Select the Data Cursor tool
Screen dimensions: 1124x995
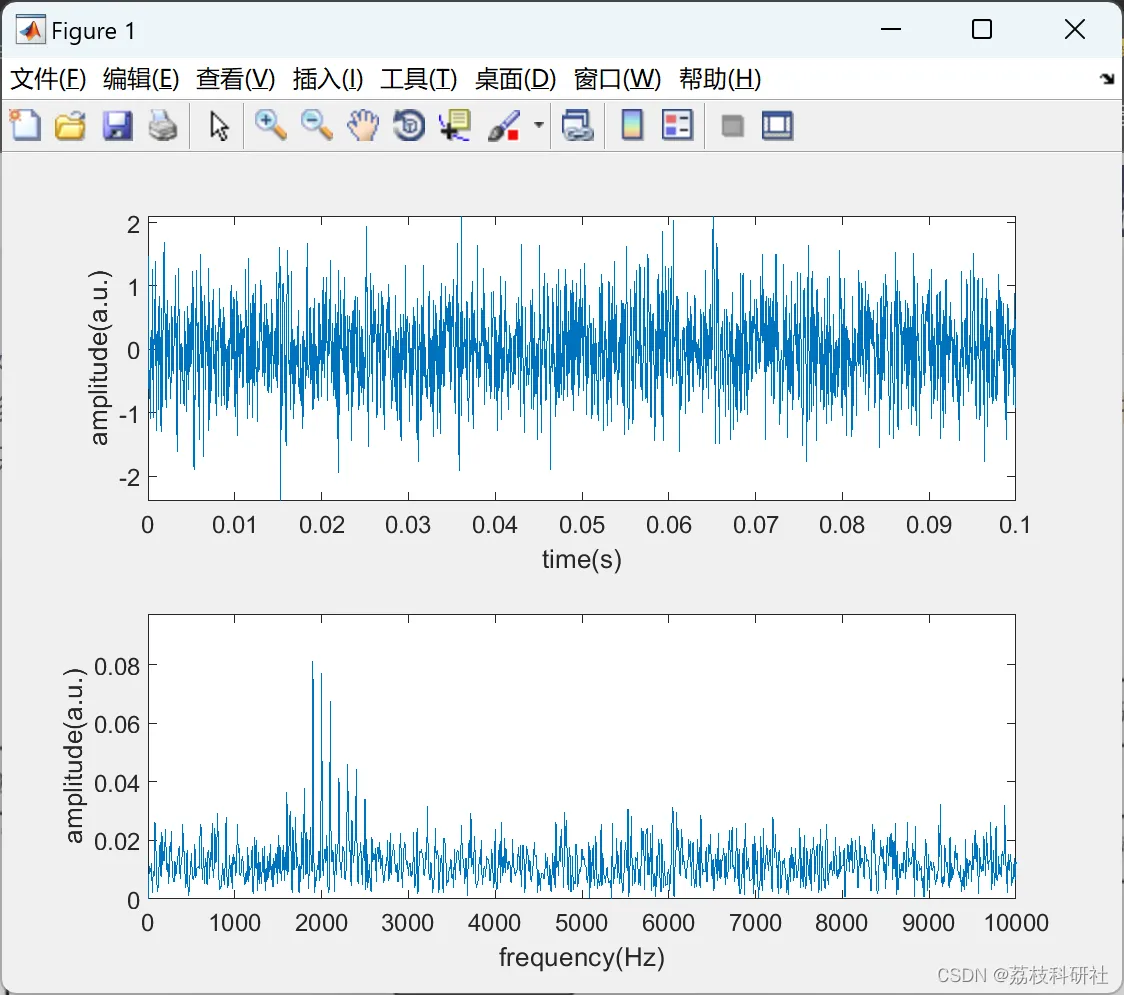(455, 125)
